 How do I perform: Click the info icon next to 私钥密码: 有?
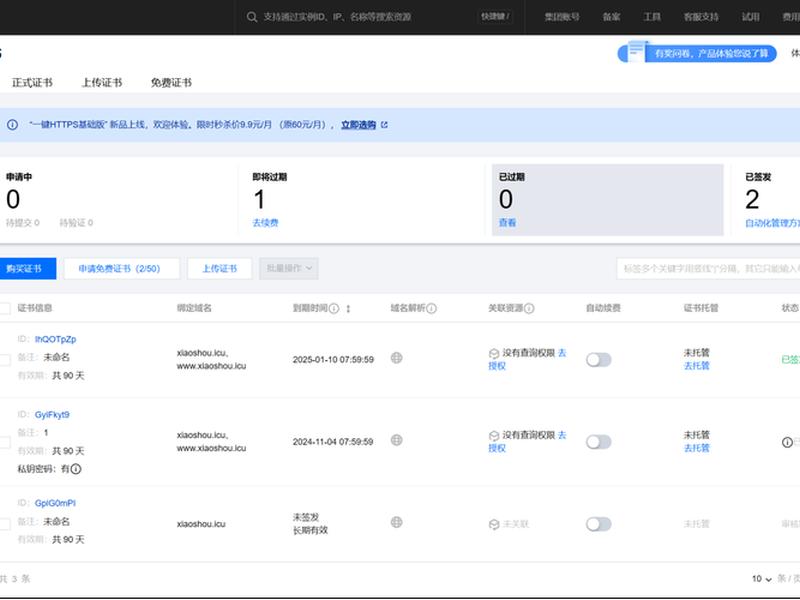click(x=76, y=469)
